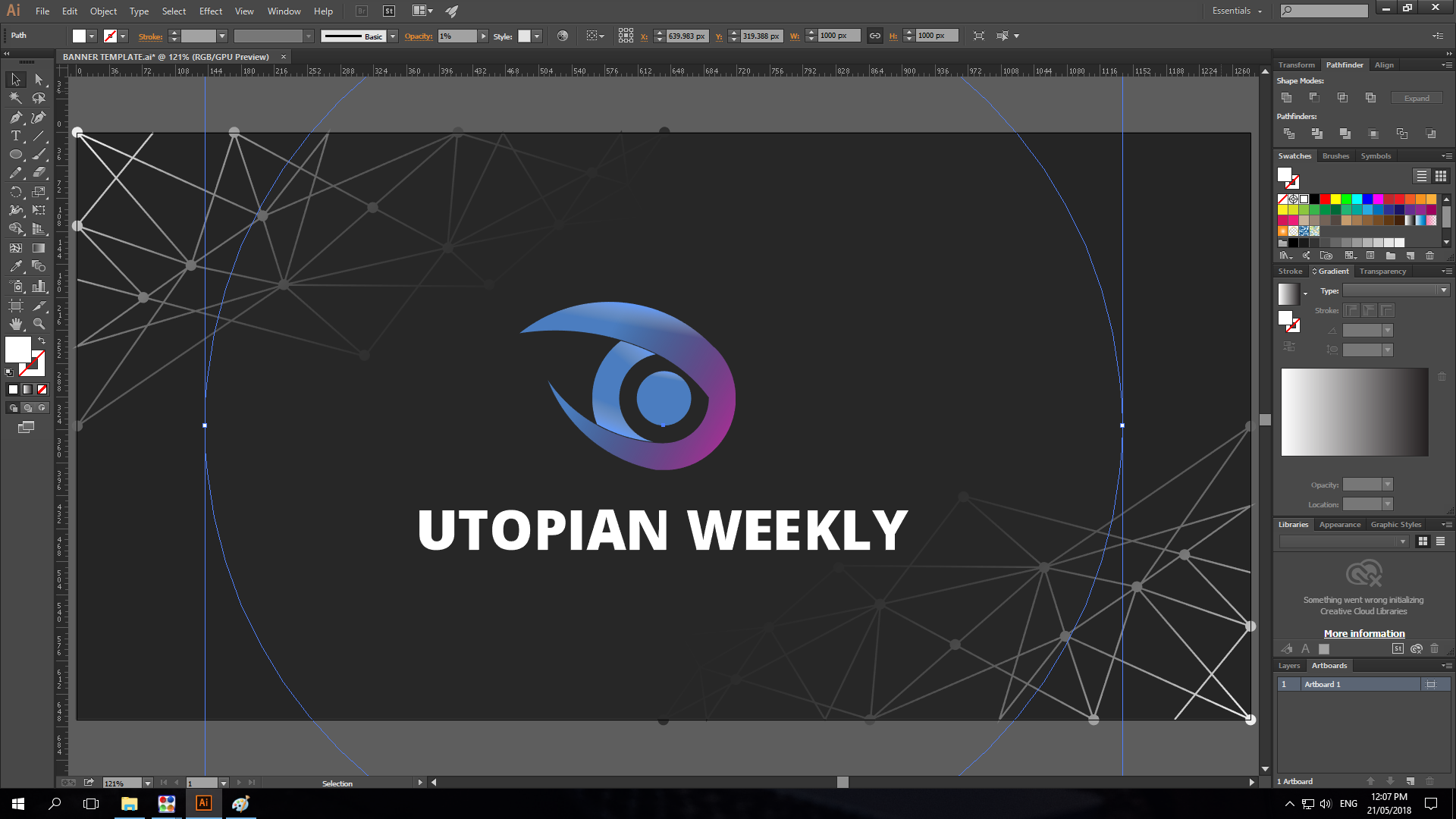1456x819 pixels.
Task: Select the Lasso tool
Action: click(x=39, y=98)
